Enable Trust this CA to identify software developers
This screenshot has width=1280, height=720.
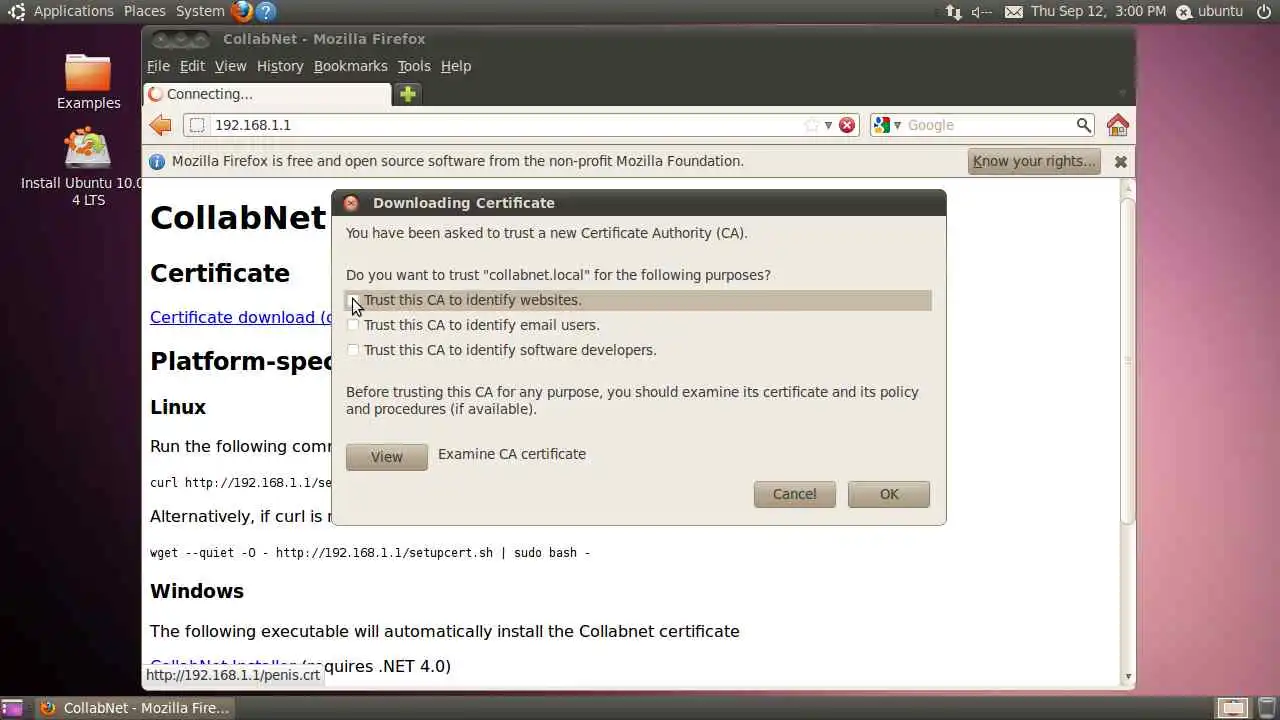click(x=353, y=350)
